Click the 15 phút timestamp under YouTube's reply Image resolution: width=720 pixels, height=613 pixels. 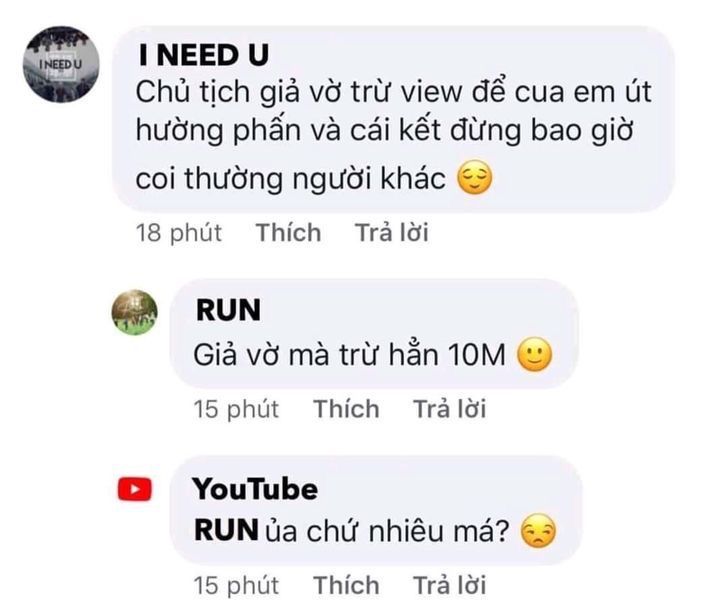236,586
